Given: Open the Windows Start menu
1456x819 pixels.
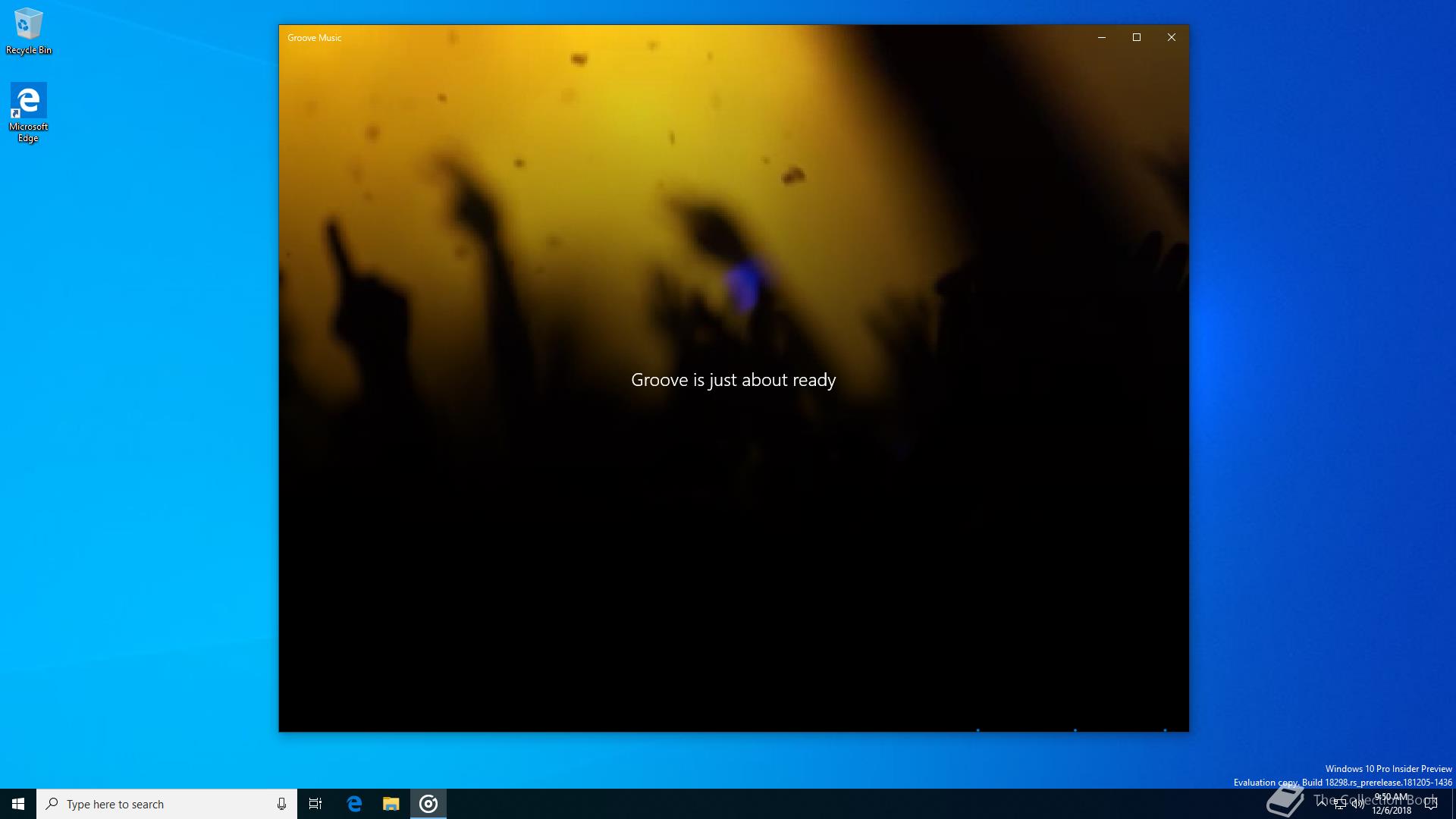Looking at the screenshot, I should pos(18,804).
